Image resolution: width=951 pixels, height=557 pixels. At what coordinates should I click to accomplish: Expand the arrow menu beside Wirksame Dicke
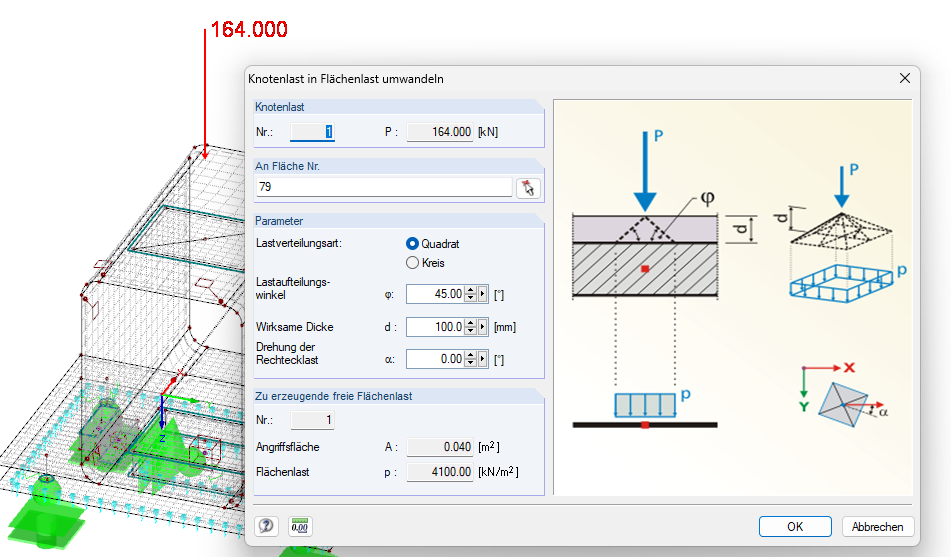(483, 327)
